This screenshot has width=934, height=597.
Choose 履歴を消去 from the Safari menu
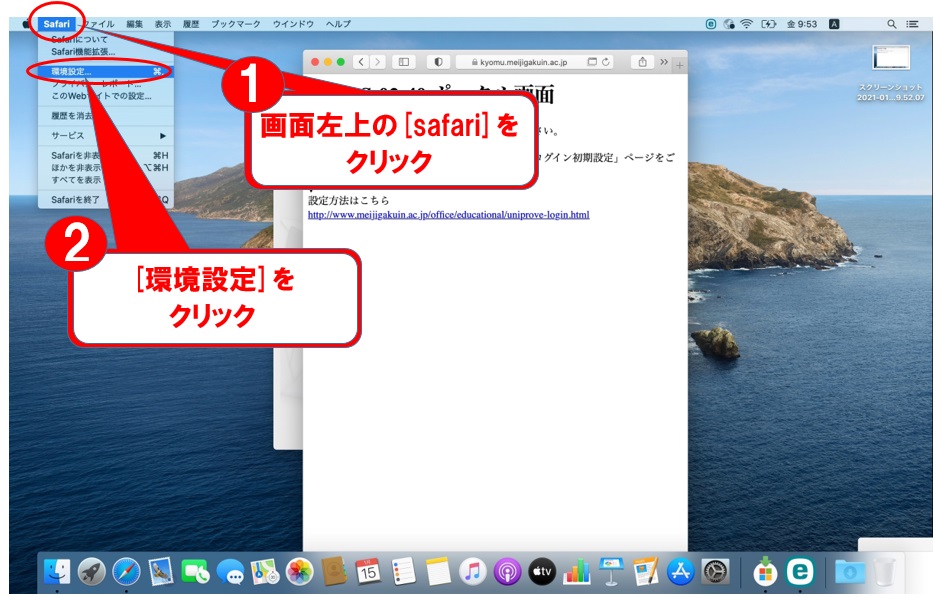pos(106,116)
